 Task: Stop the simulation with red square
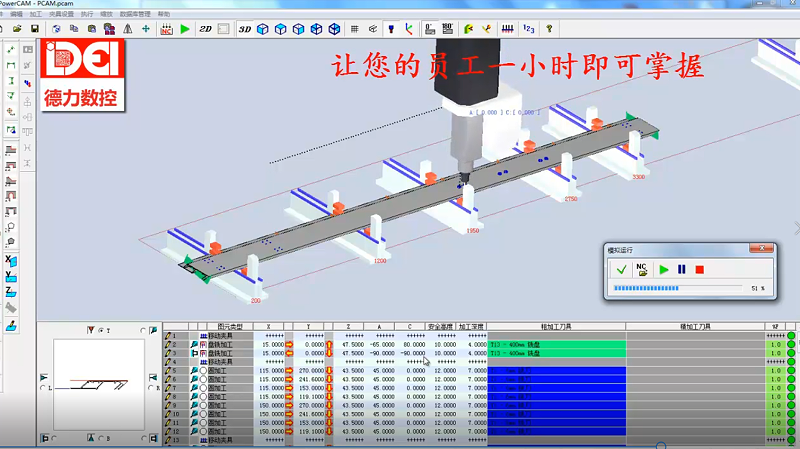click(x=700, y=269)
